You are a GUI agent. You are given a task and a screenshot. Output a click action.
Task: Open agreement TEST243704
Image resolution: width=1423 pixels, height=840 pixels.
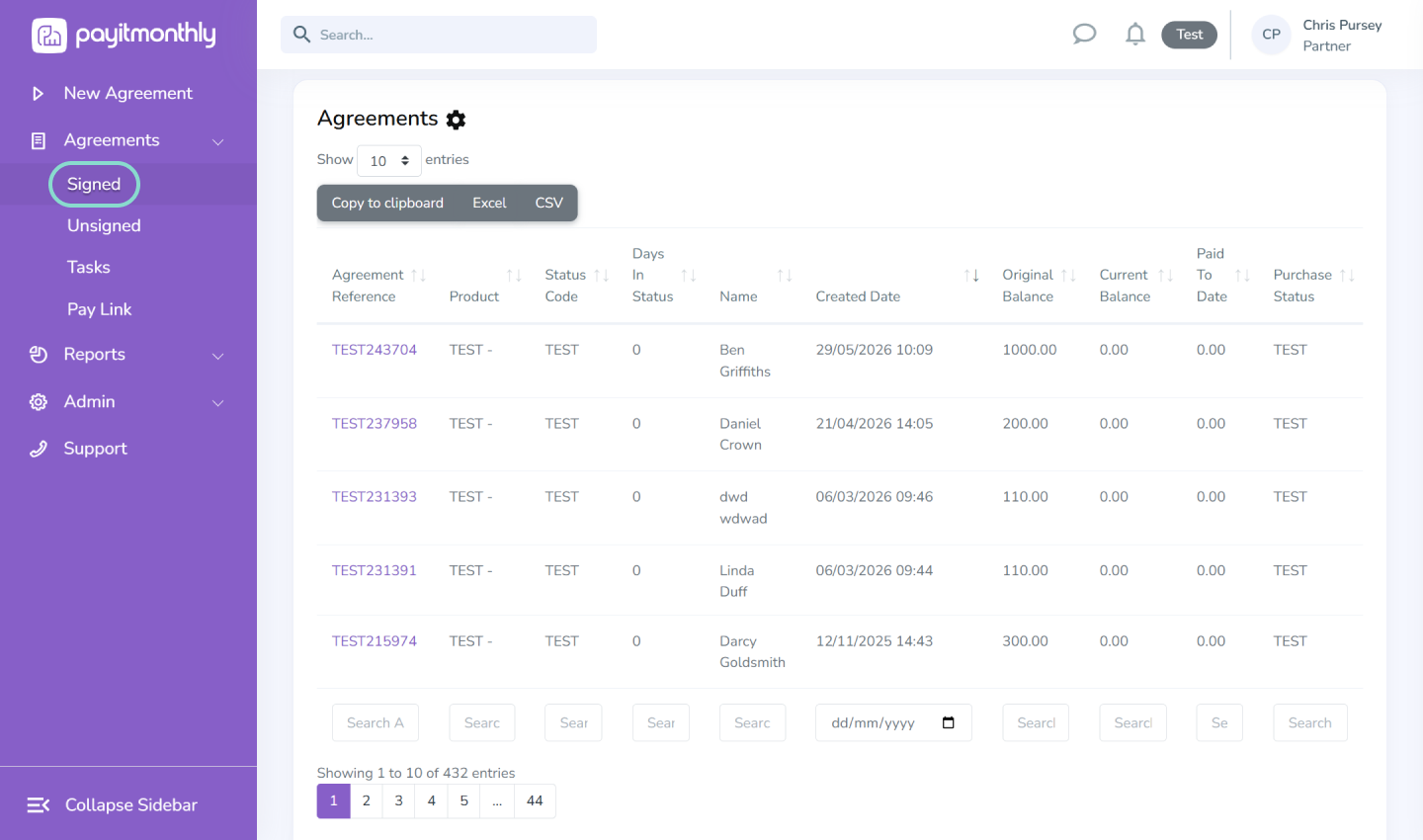[x=375, y=350]
